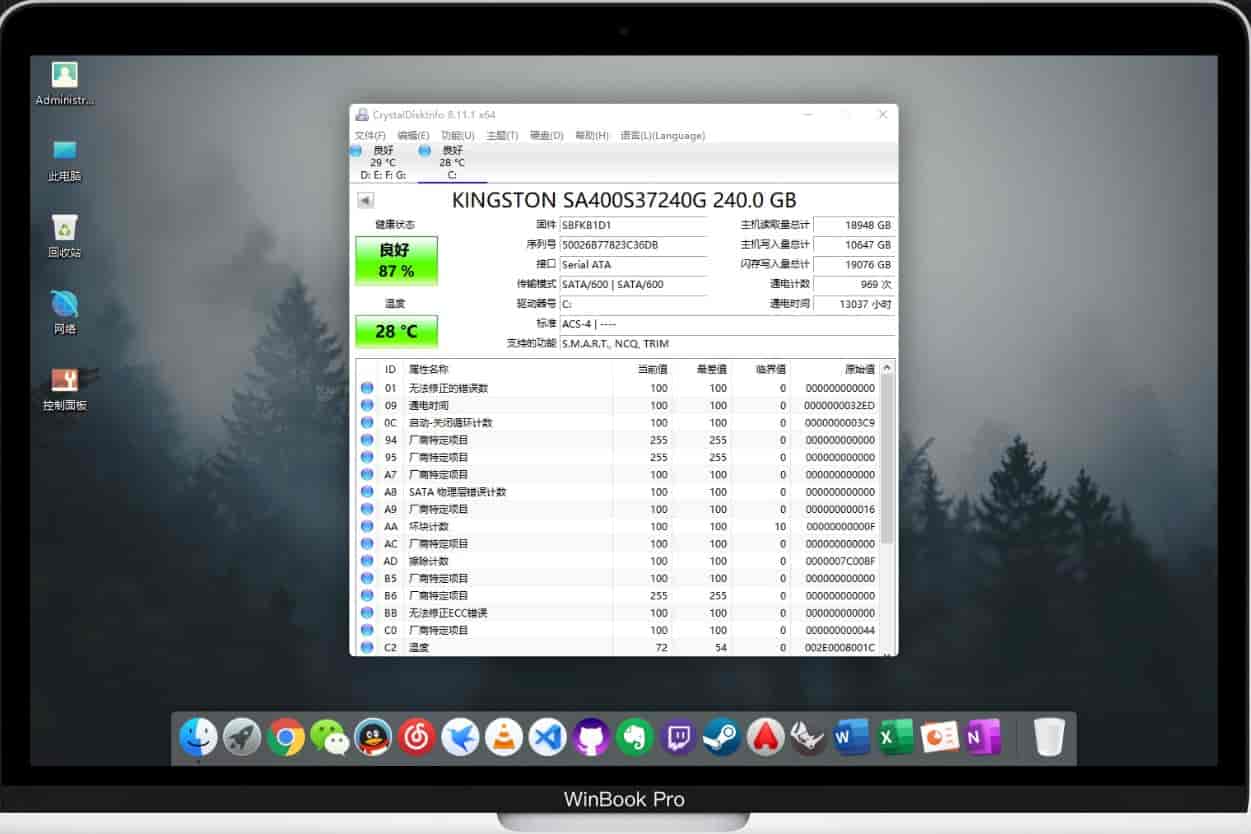This screenshot has height=834, width=1251.
Task: Open Finder from the dock
Action: tap(198, 738)
